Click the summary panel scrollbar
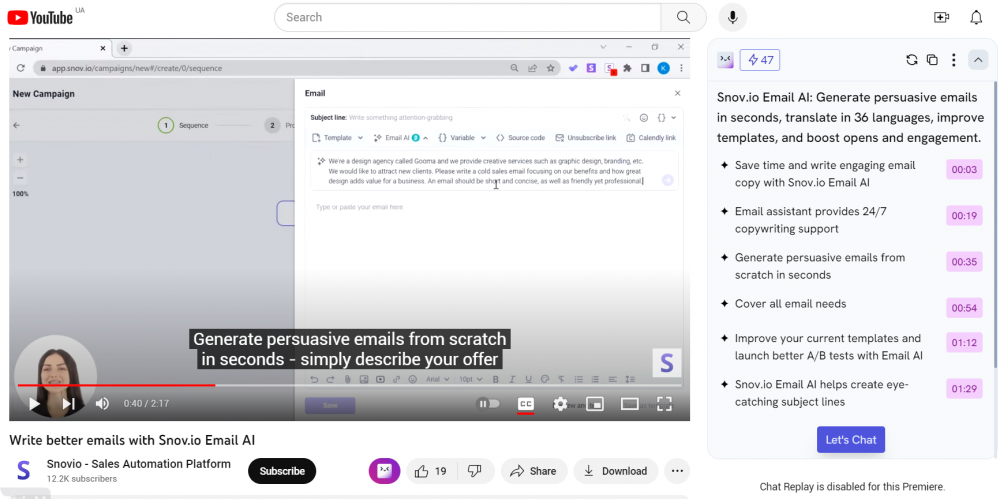 click(994, 225)
